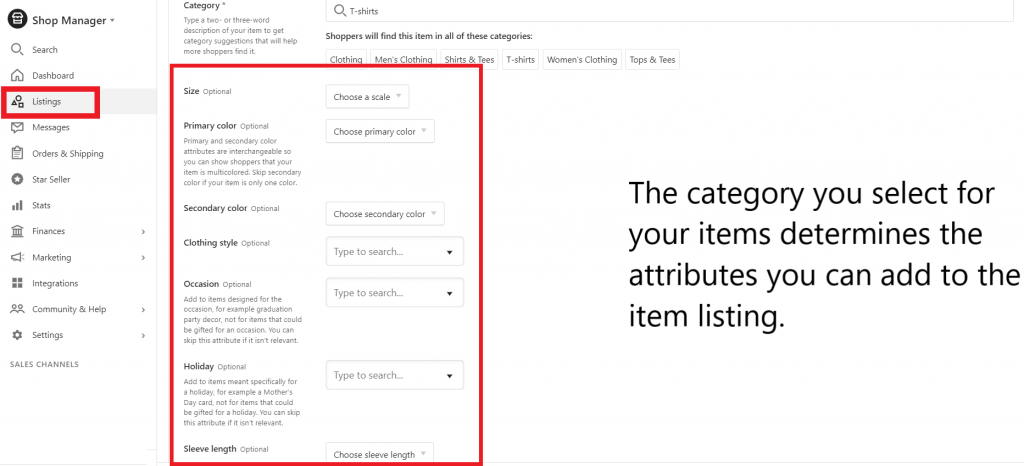Viewport: 1024px width, 466px height.
Task: Click the Messages envelope icon
Action: [x=17, y=128]
